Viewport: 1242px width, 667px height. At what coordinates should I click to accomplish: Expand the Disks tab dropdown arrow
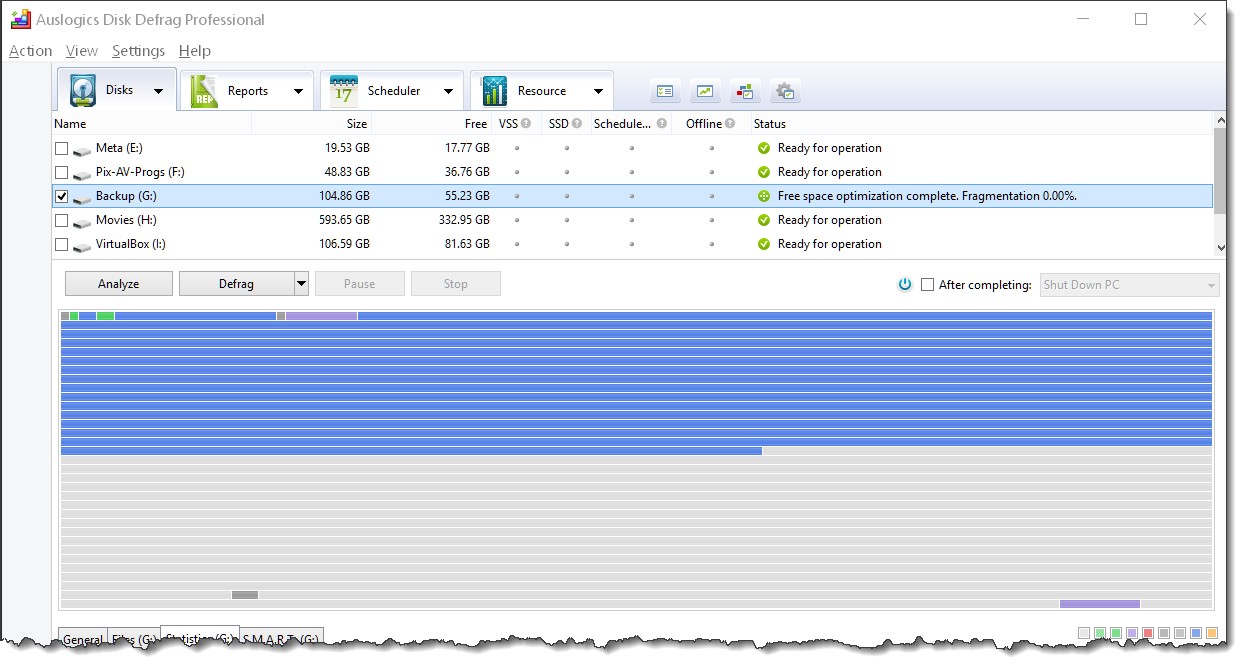pyautogui.click(x=158, y=91)
